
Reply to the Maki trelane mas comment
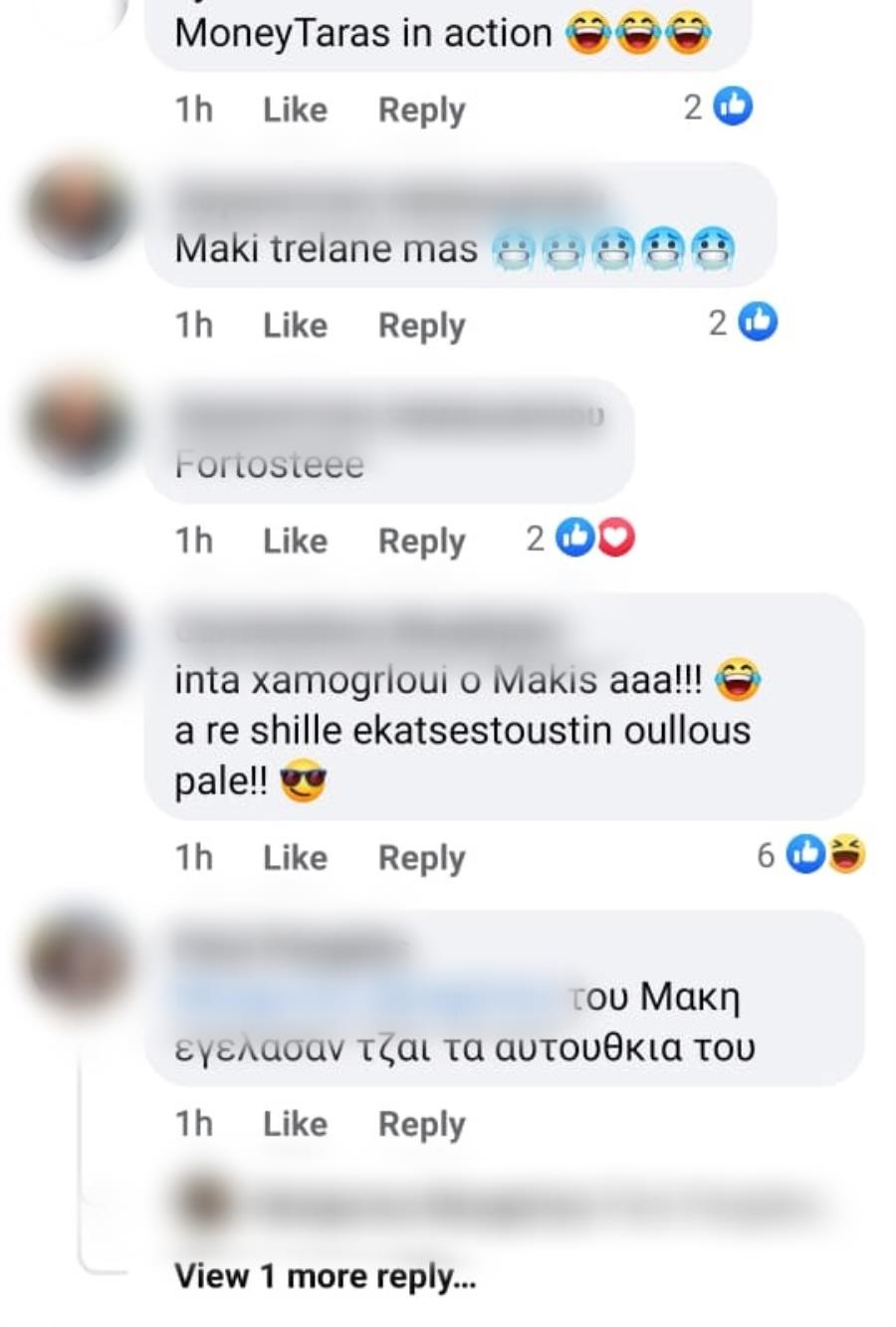[422, 327]
